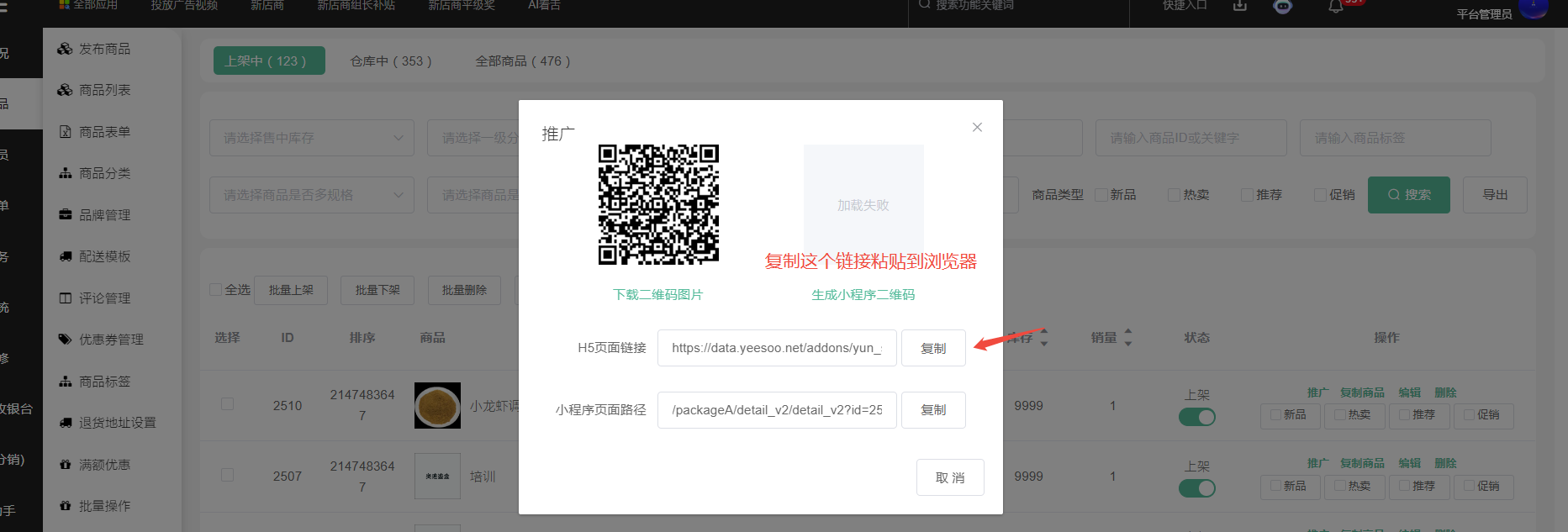Viewport: 1568px width, 532px height.
Task: Switch to 全部商品 (476) tab
Action: click(x=522, y=61)
